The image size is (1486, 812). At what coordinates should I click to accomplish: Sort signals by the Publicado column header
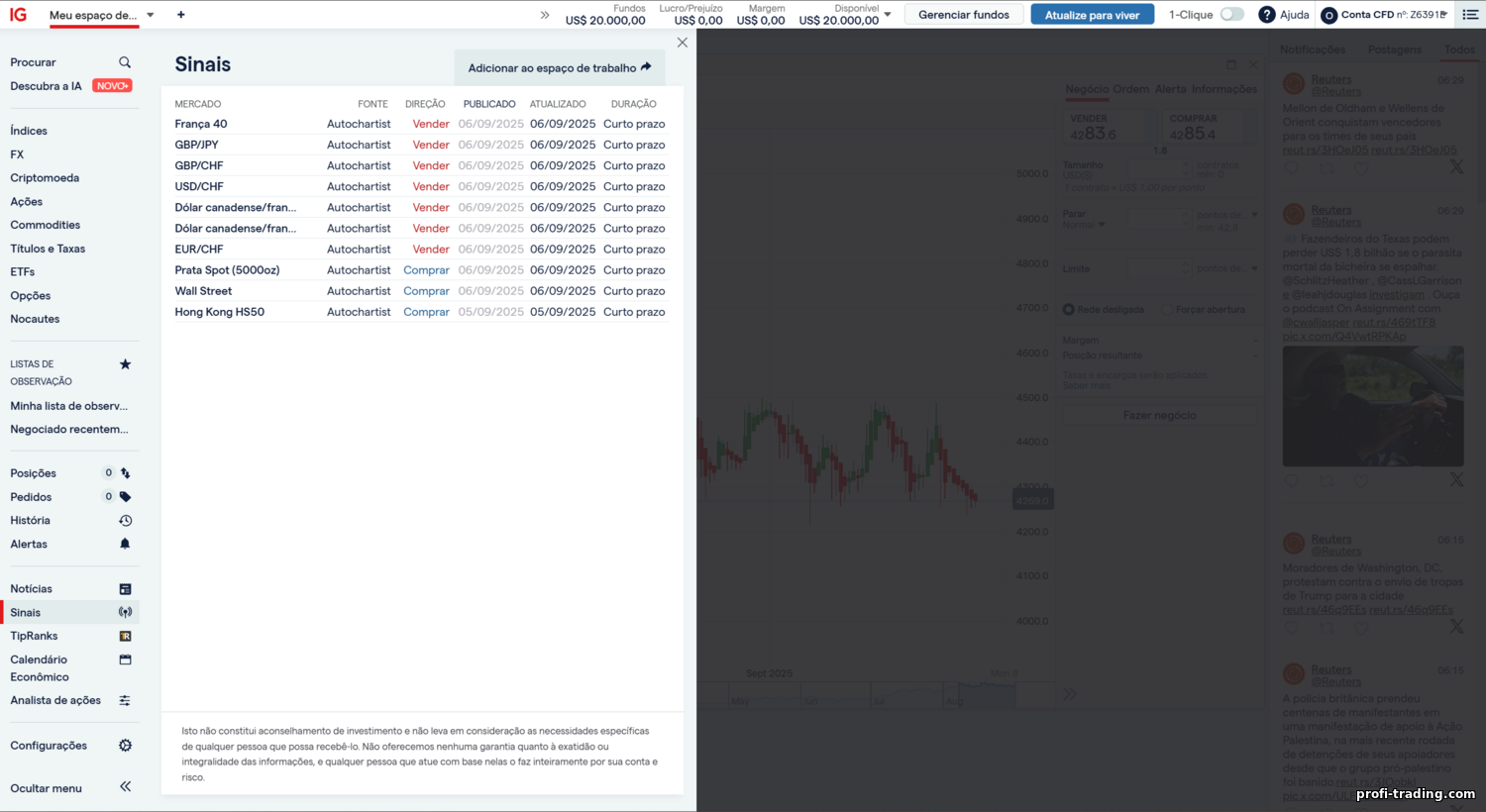489,104
